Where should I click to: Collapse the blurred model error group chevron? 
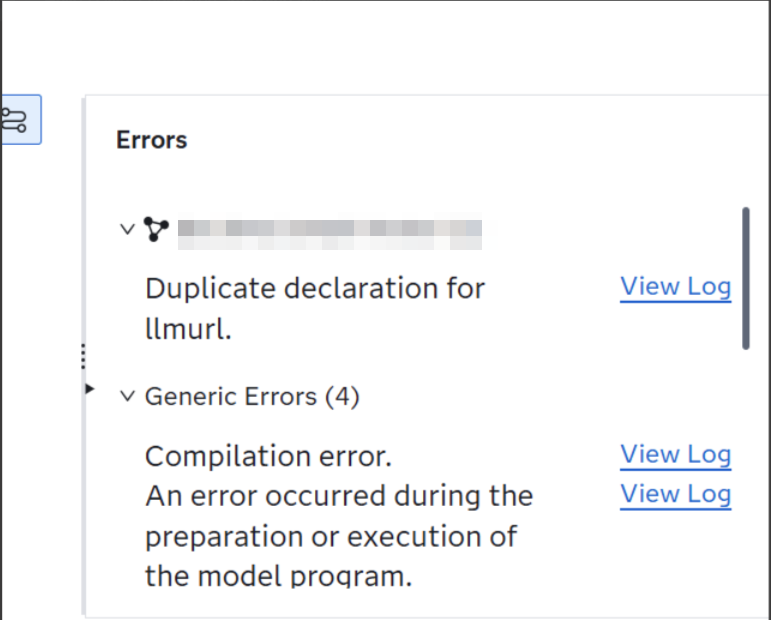point(127,229)
